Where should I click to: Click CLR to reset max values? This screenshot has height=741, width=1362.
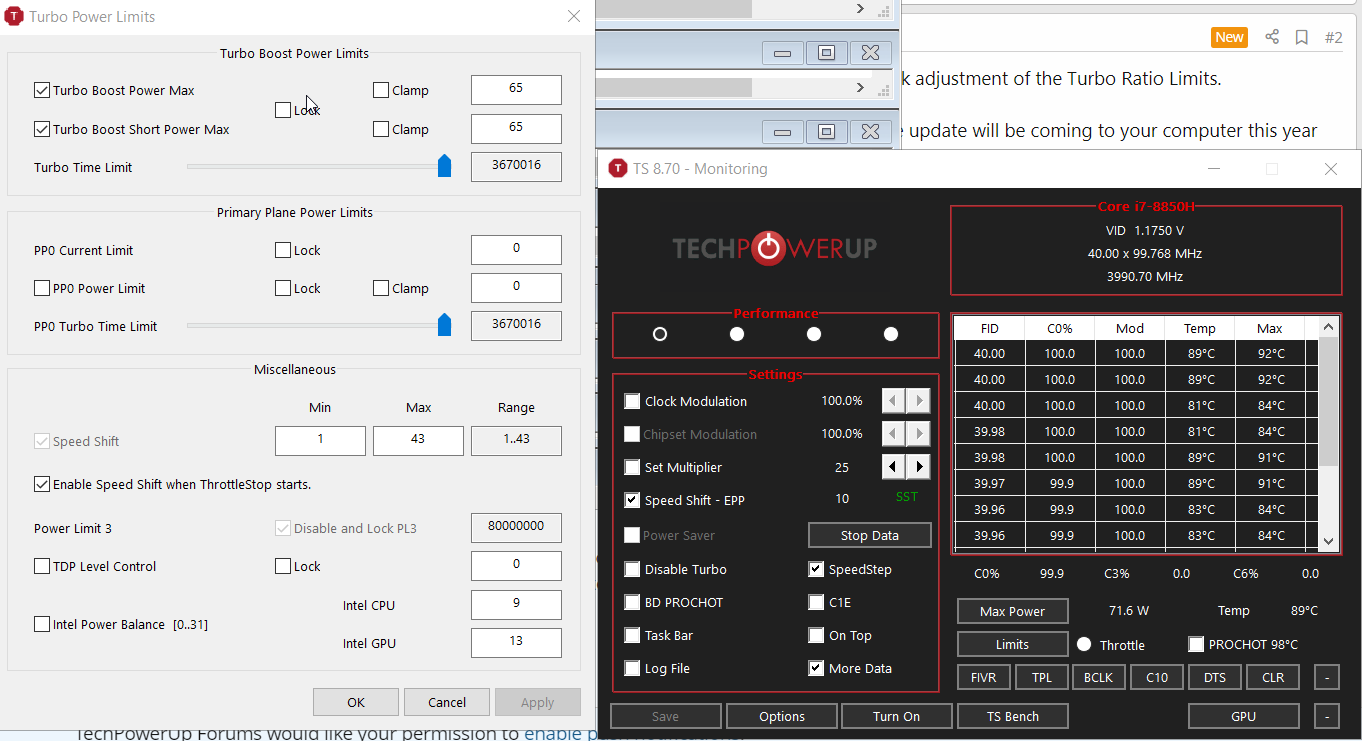pos(1273,677)
